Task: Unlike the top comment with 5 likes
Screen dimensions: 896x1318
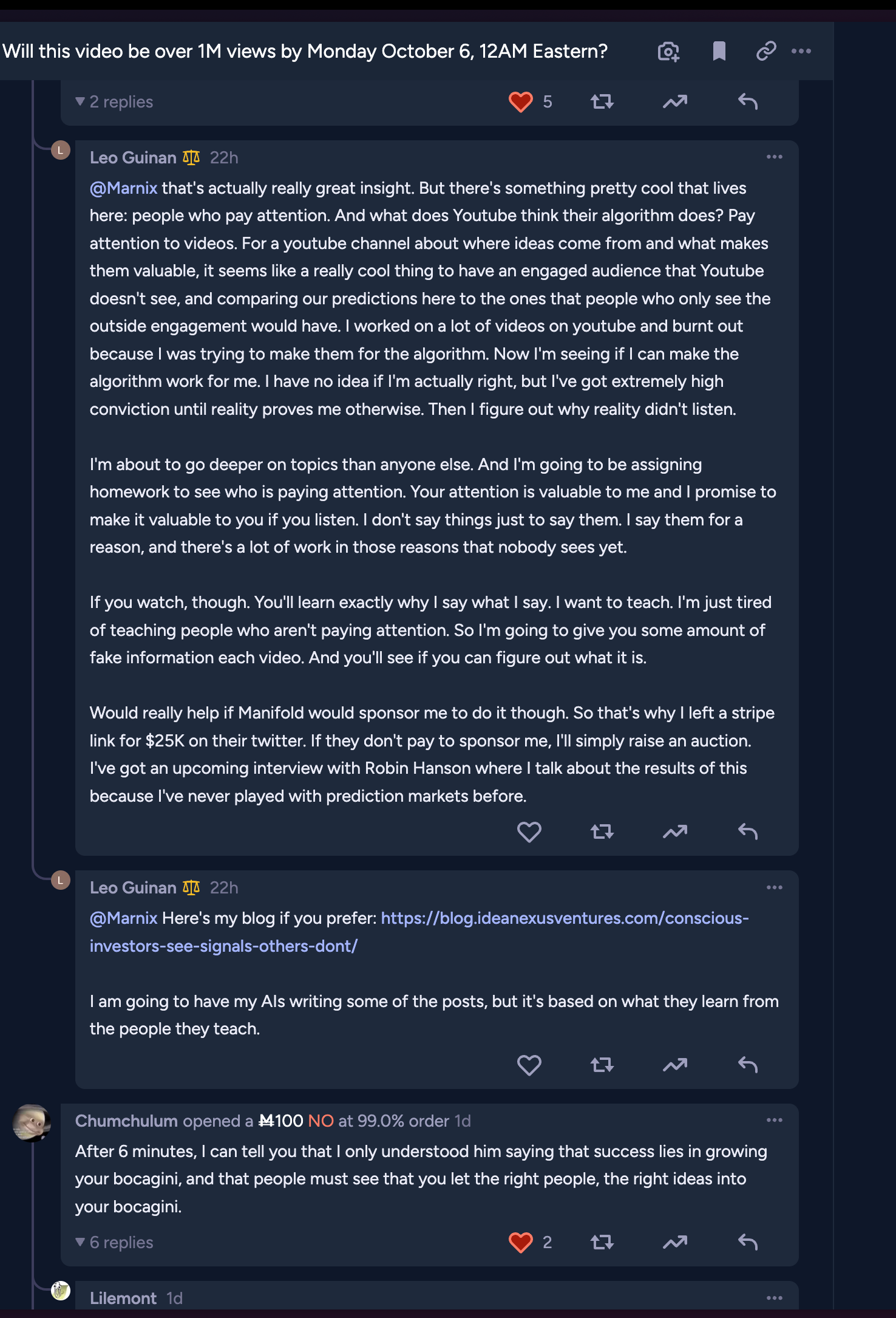Action: 521,102
